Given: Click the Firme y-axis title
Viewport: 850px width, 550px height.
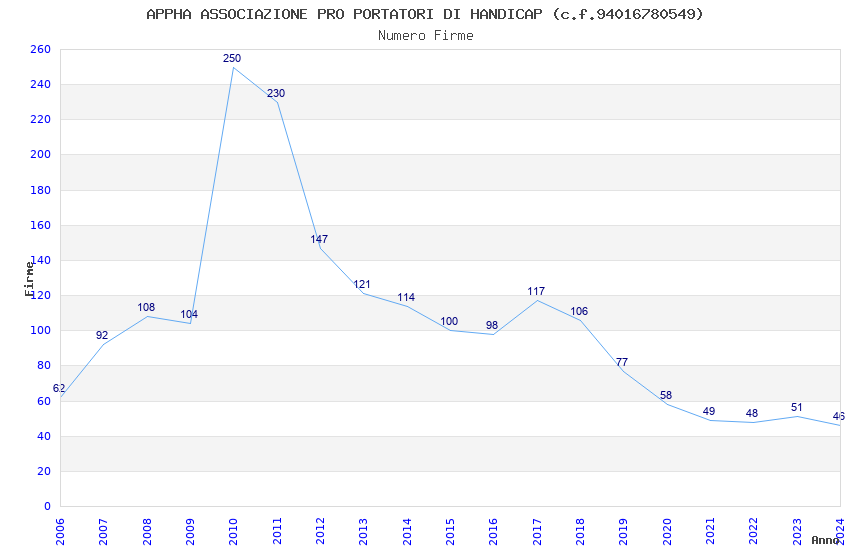Looking at the screenshot, I should point(29,279).
